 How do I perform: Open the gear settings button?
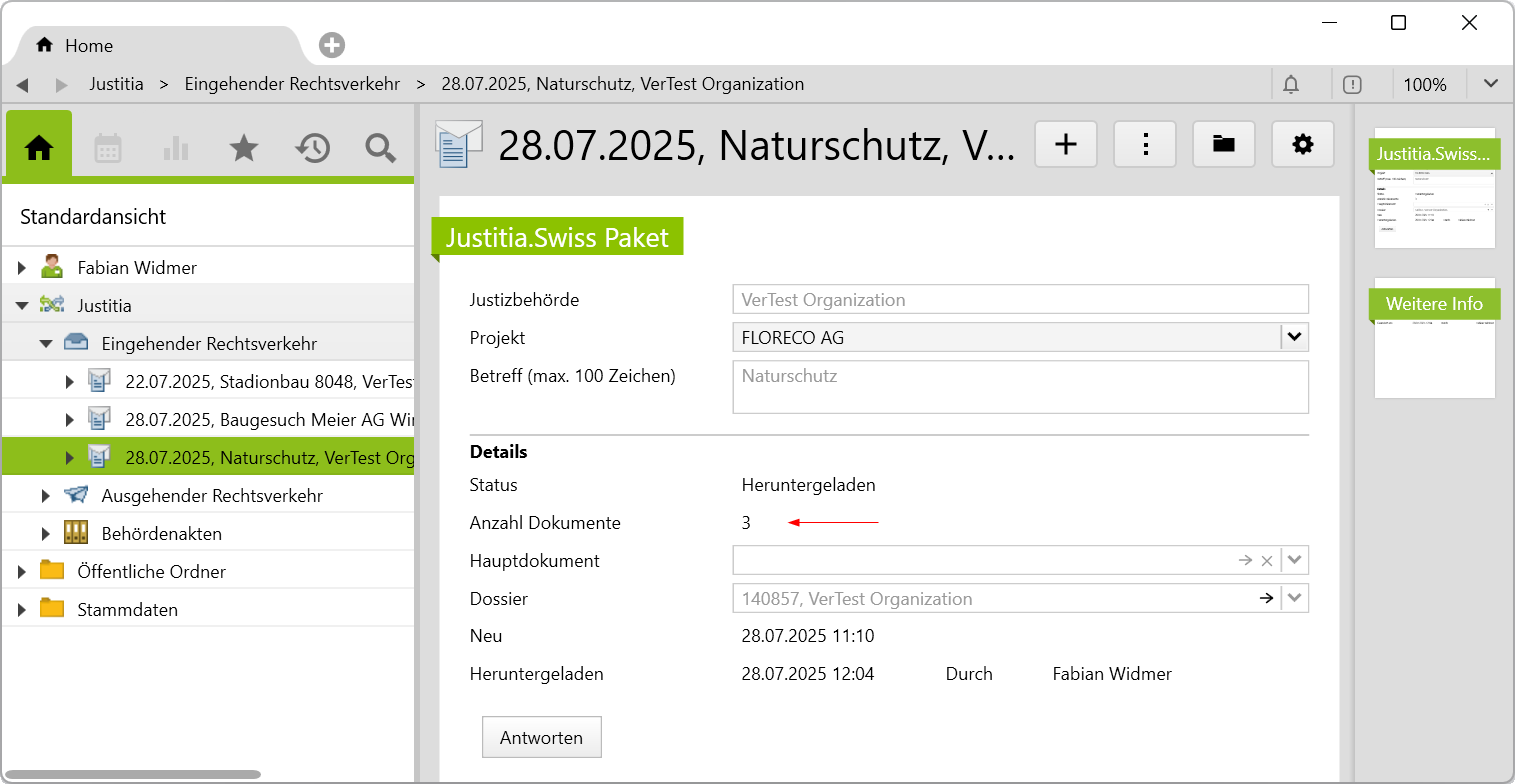click(x=1303, y=144)
